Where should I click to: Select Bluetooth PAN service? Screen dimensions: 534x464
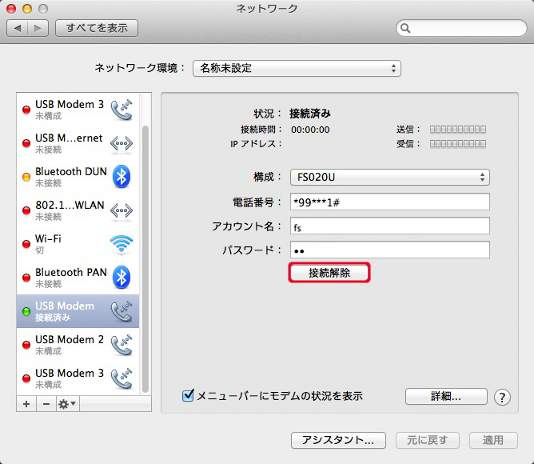(78, 277)
